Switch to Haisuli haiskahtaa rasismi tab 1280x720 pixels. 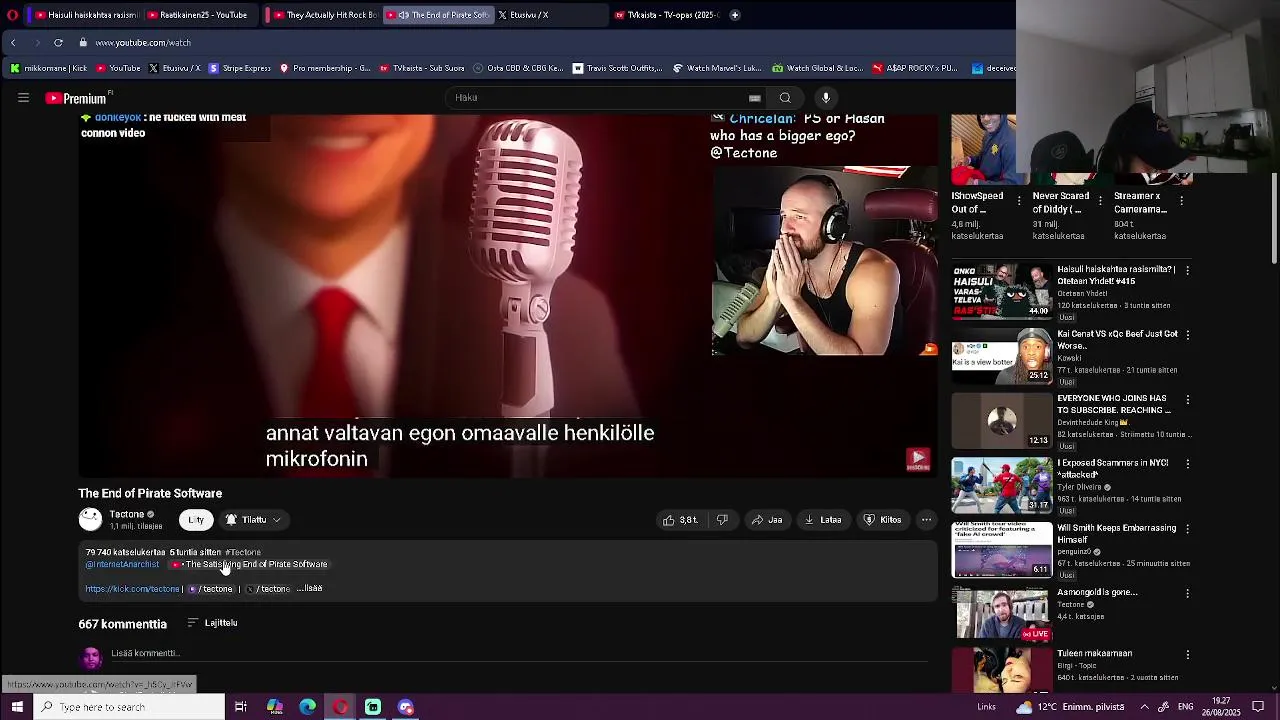pos(86,15)
